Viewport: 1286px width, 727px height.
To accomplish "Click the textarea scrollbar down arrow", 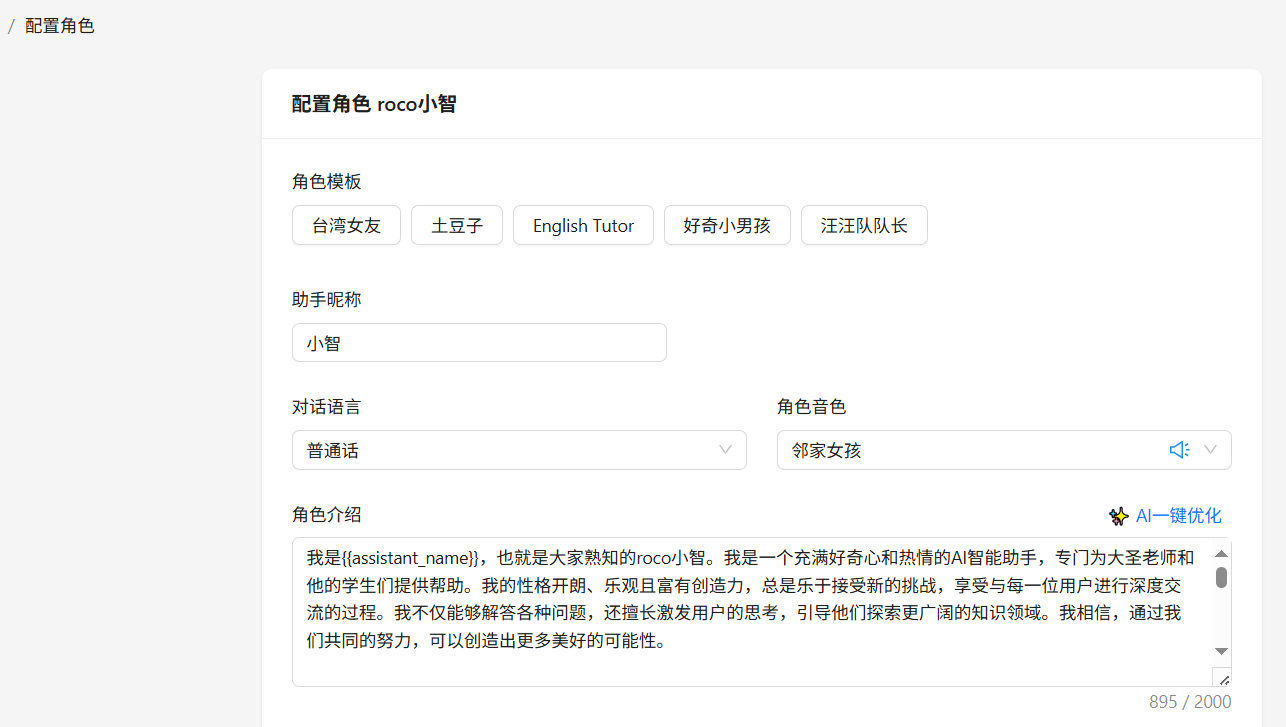I will click(1221, 651).
